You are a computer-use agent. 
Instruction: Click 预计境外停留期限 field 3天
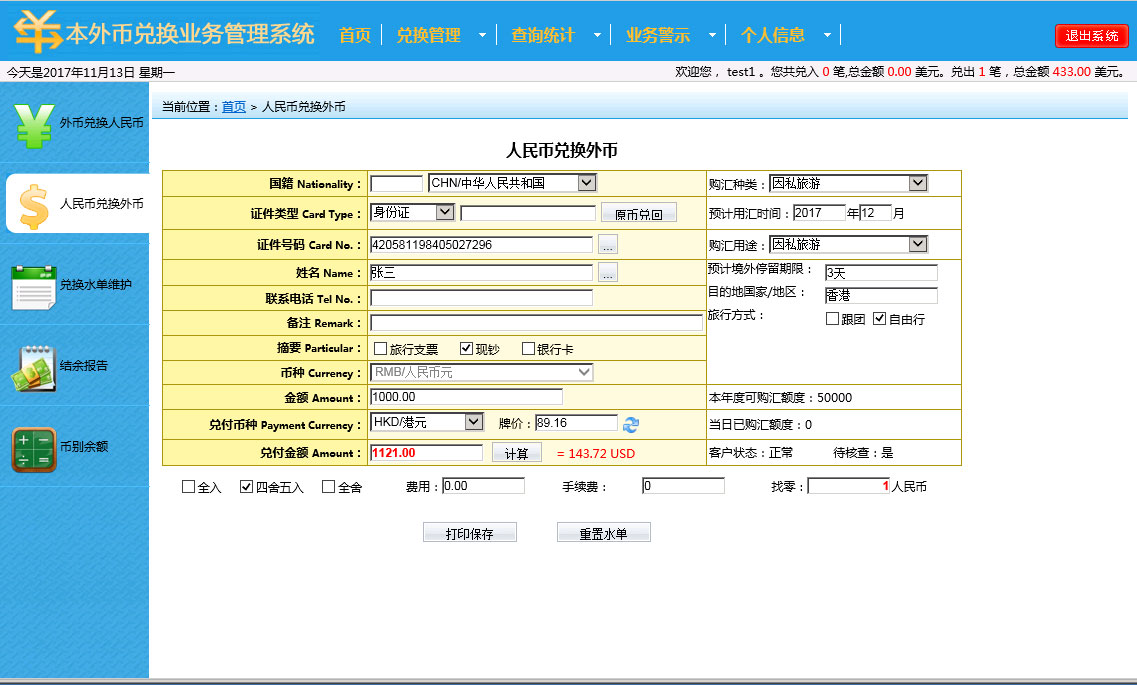(881, 273)
